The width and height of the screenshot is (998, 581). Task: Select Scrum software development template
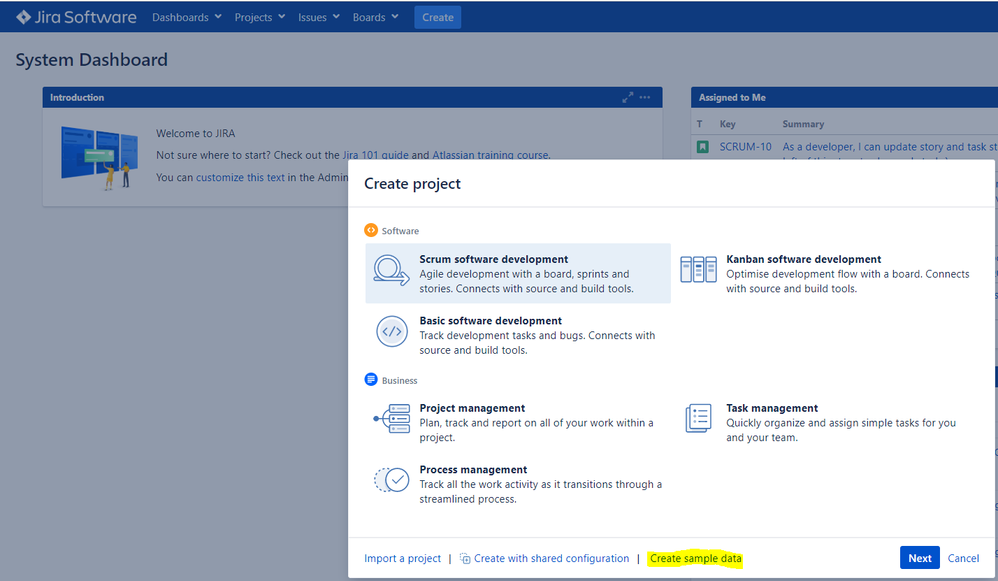[x=517, y=273]
